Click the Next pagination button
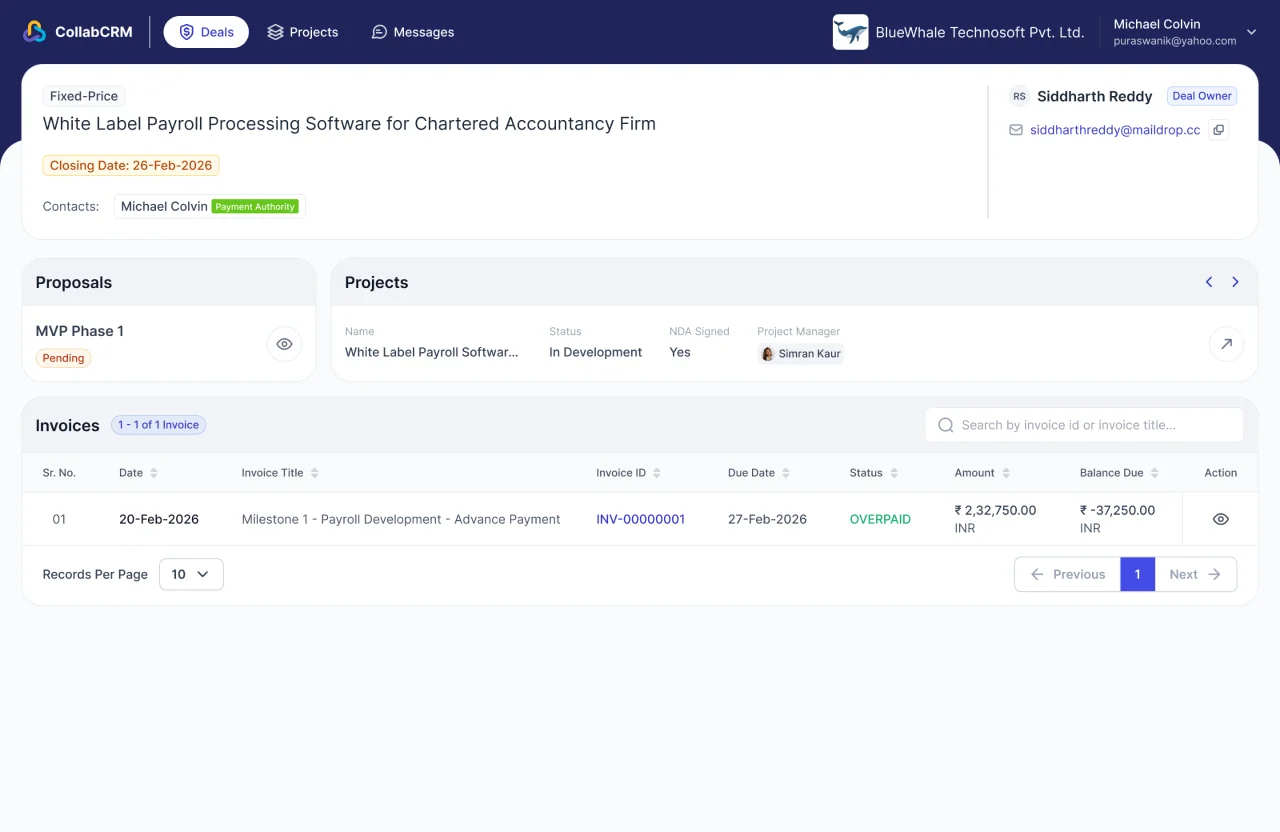This screenshot has width=1280, height=832. (x=1196, y=574)
